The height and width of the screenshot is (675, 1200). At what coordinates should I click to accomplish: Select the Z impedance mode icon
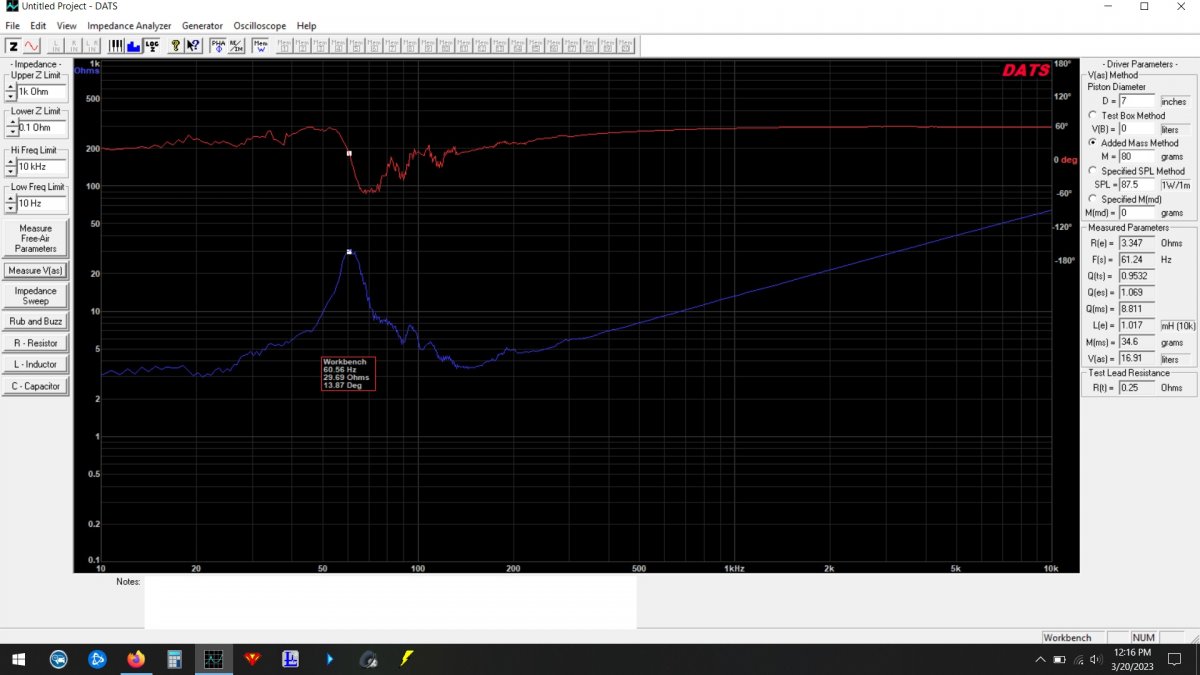click(x=14, y=45)
